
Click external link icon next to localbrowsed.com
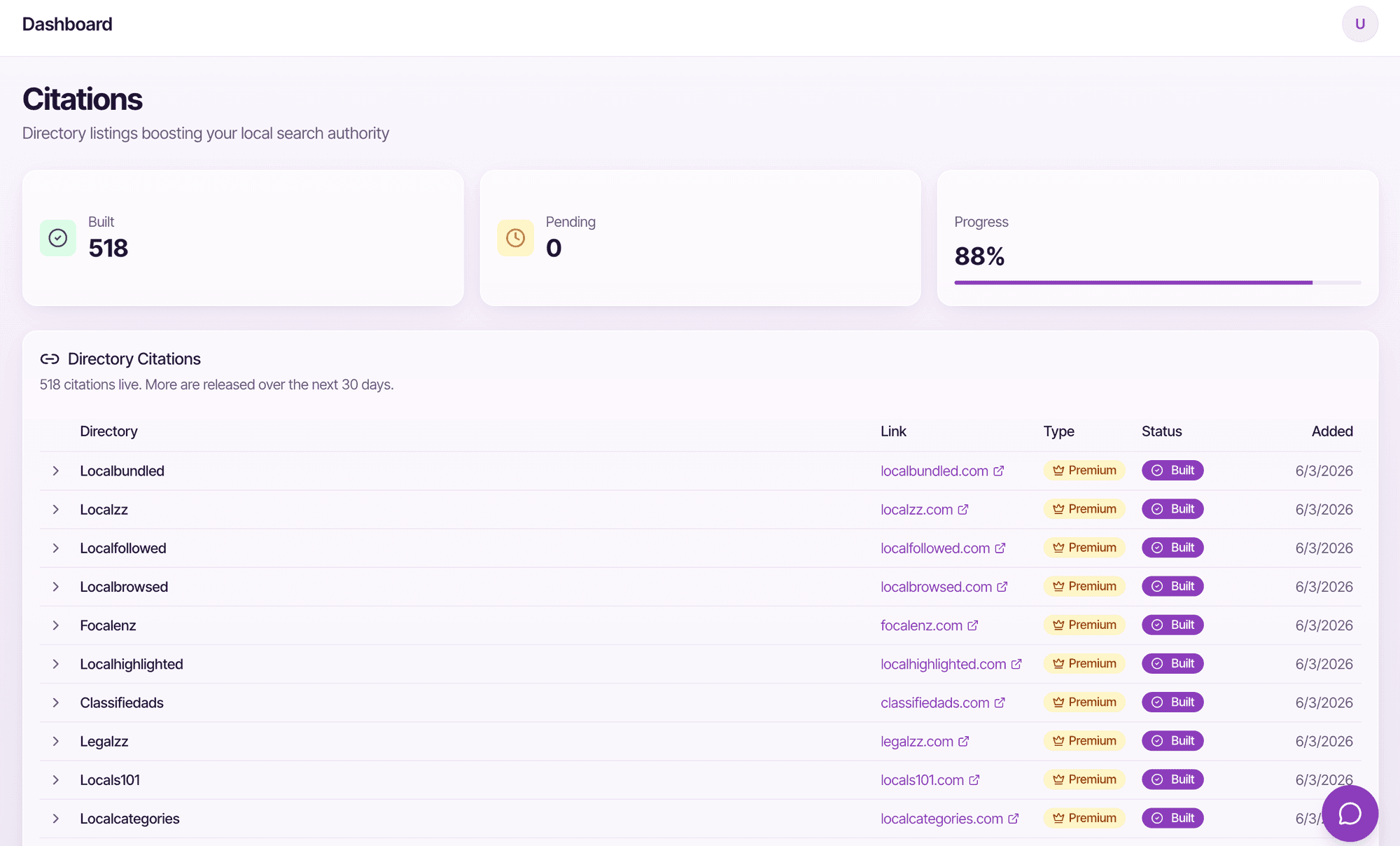pyautogui.click(x=1002, y=586)
